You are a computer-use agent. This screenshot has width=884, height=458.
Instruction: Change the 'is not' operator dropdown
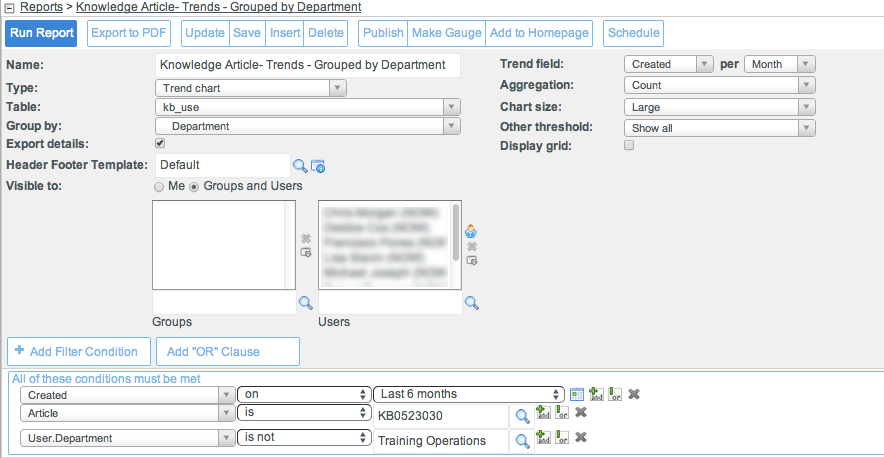click(x=304, y=437)
